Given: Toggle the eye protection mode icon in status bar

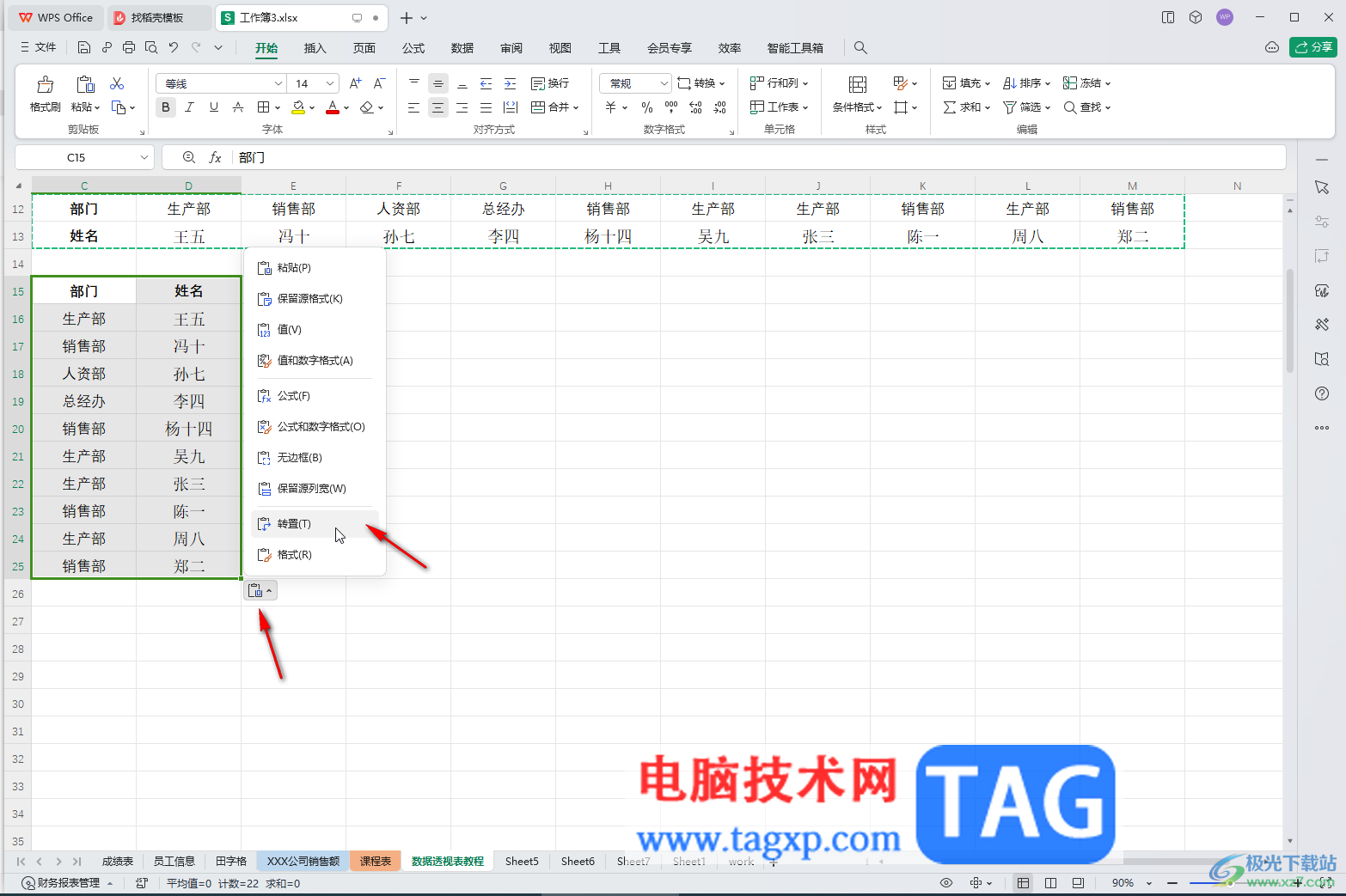Looking at the screenshot, I should (x=946, y=883).
